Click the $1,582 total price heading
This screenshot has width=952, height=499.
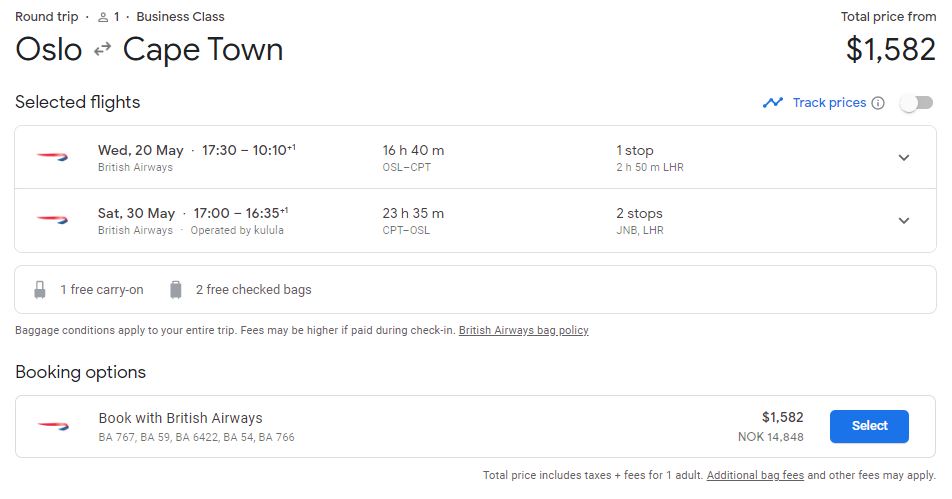890,50
